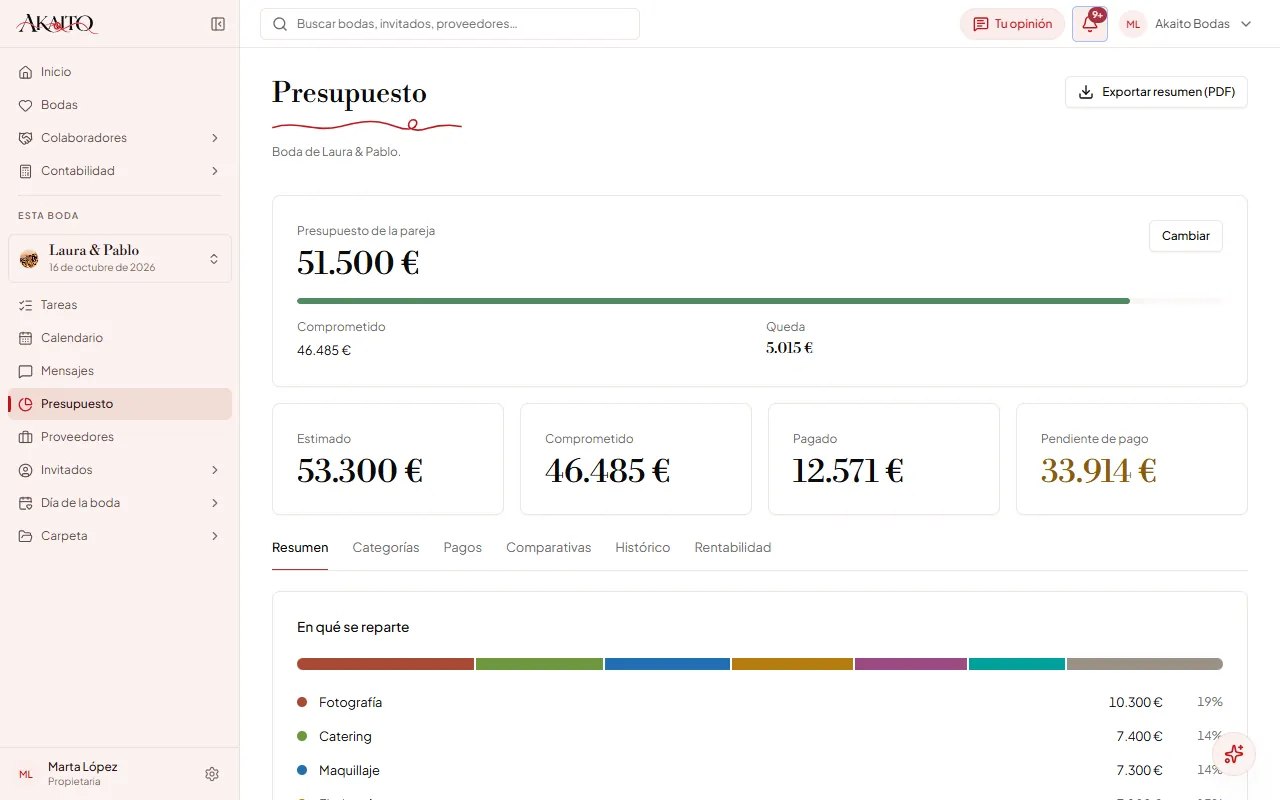Click the Calendario calendar icon

[x=26, y=338]
